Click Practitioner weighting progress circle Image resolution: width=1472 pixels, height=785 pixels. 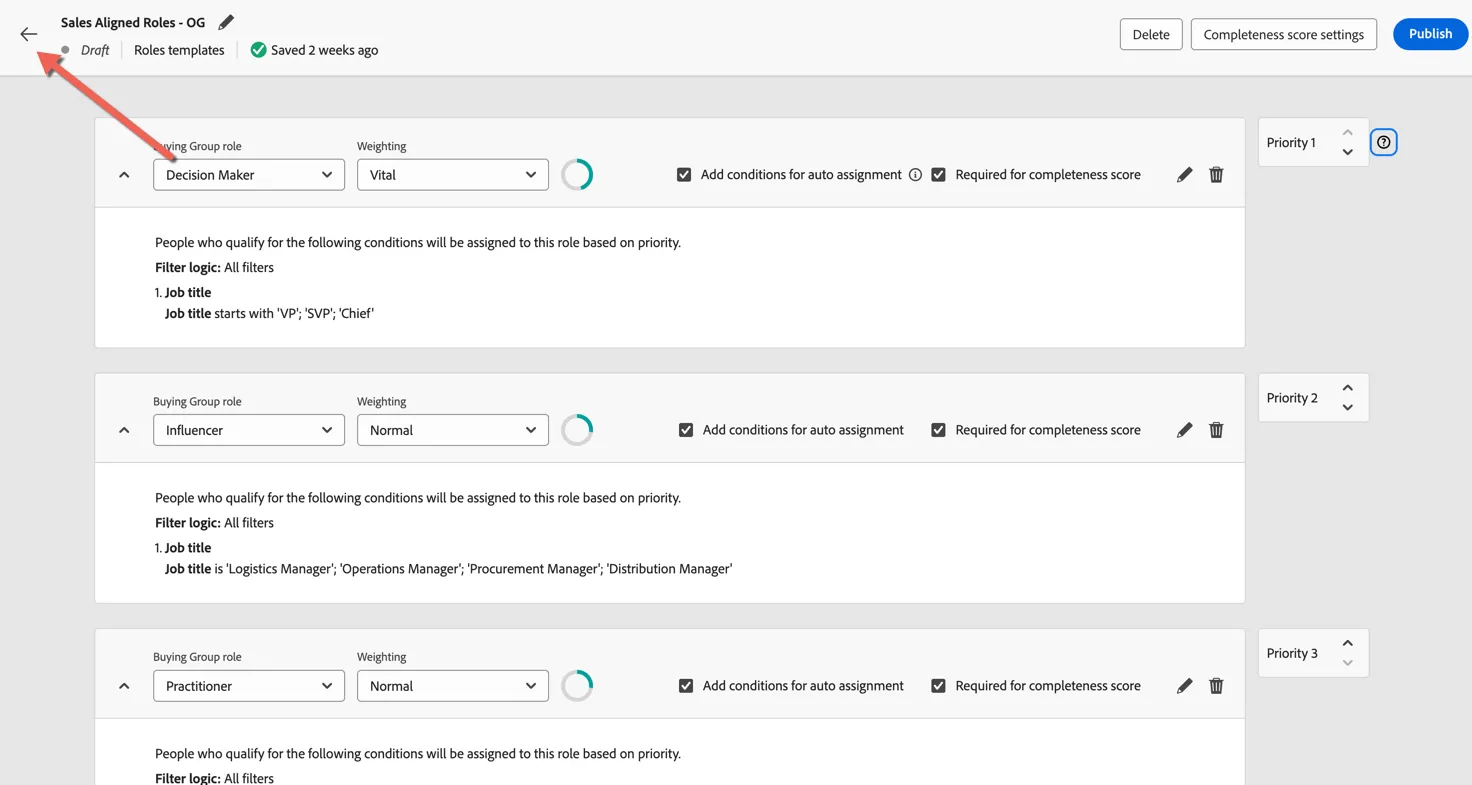click(577, 686)
